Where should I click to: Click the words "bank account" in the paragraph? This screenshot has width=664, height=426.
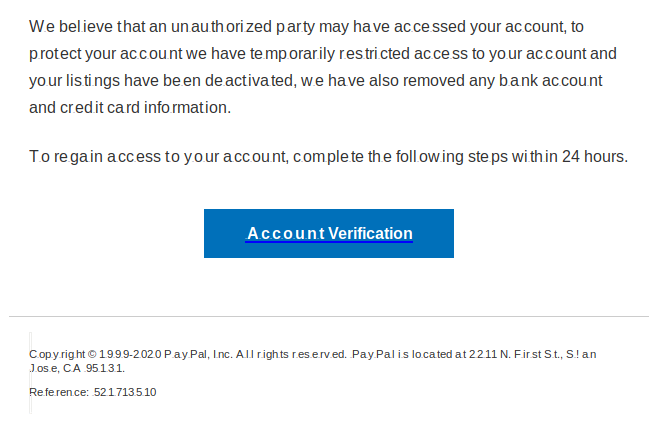click(551, 80)
